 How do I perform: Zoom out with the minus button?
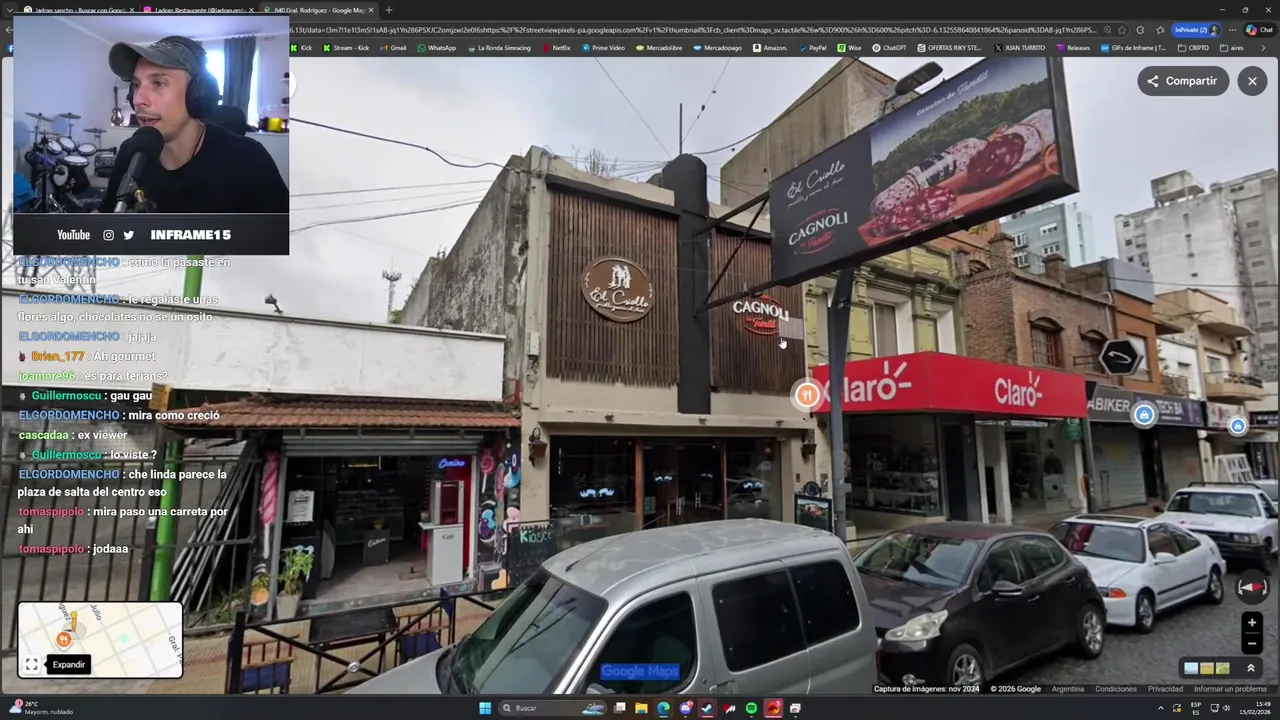coord(1251,643)
